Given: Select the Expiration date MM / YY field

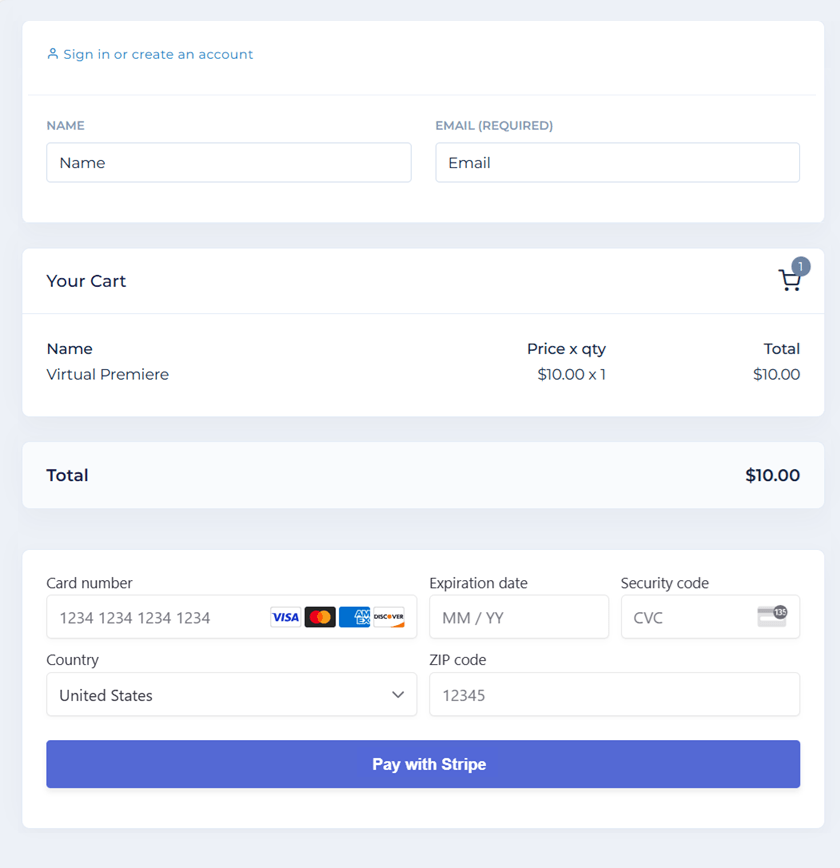Looking at the screenshot, I should 519,617.
